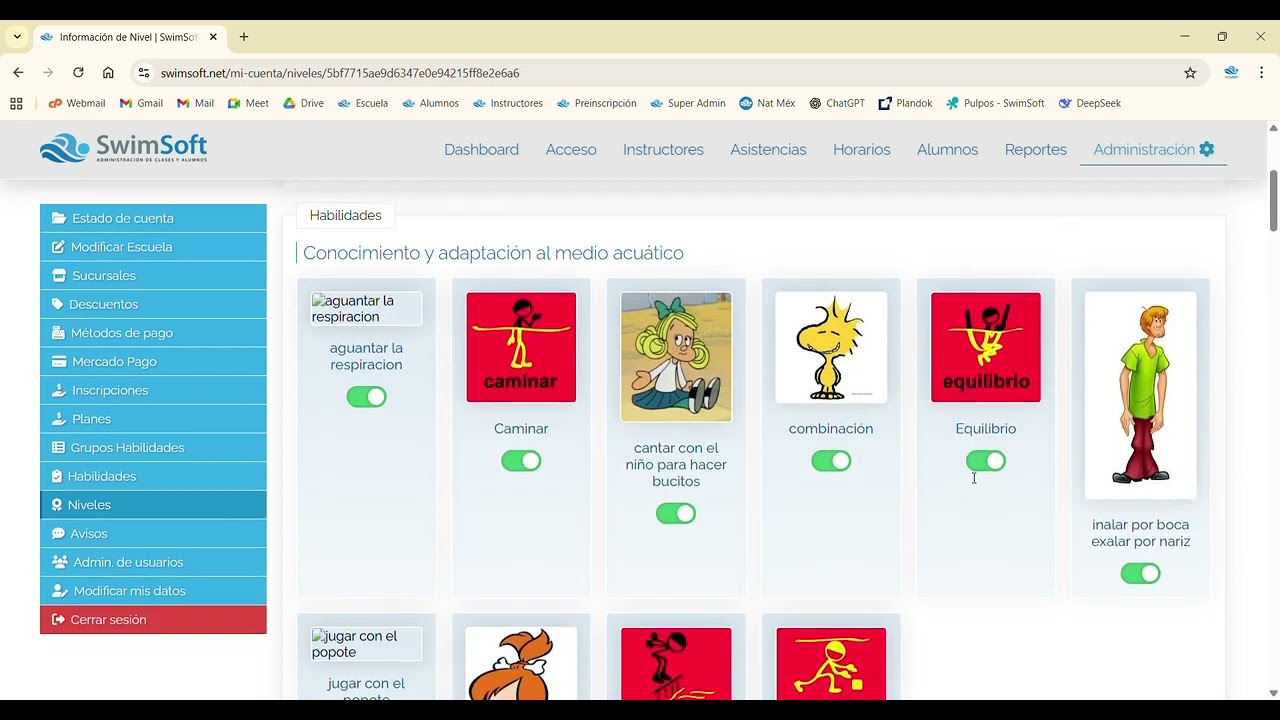Click the browser back arrow

pos(18,73)
